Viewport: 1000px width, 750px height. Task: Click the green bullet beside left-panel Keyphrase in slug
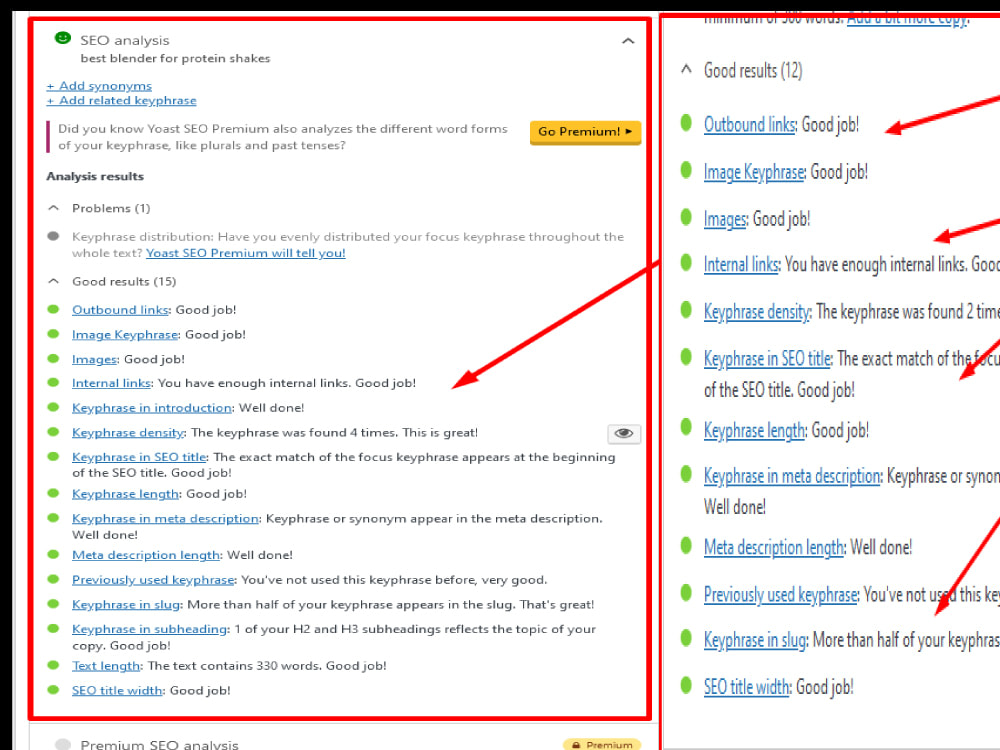54,604
